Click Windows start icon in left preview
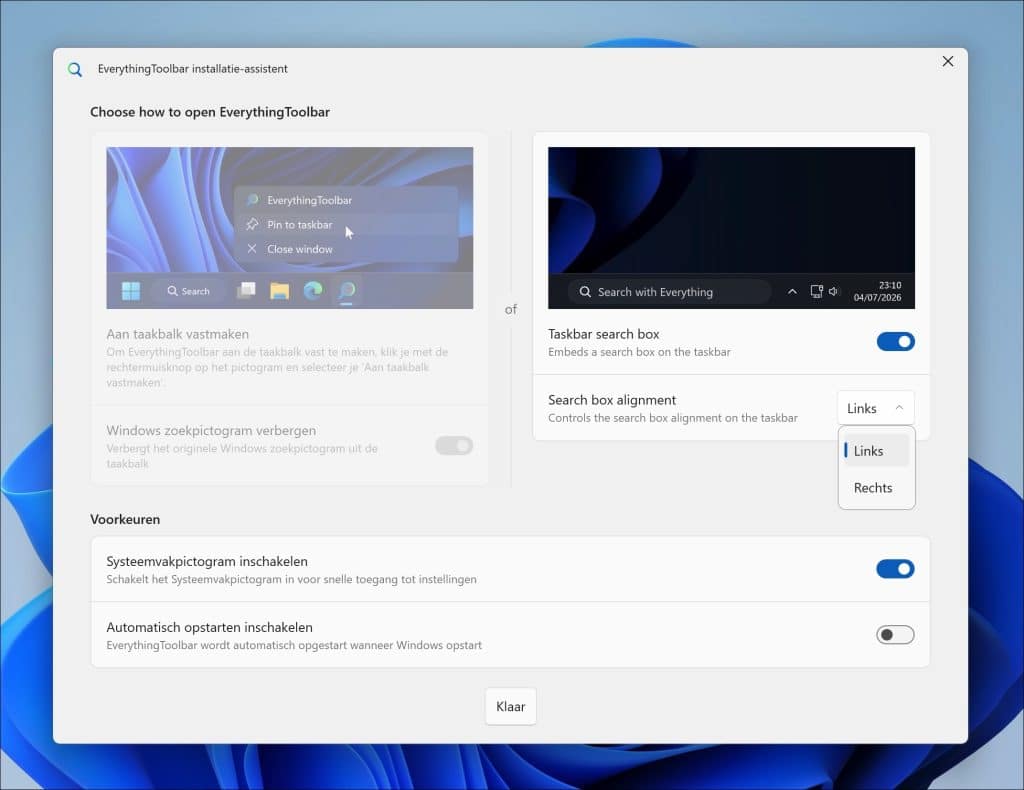The height and width of the screenshot is (790, 1024). point(131,291)
